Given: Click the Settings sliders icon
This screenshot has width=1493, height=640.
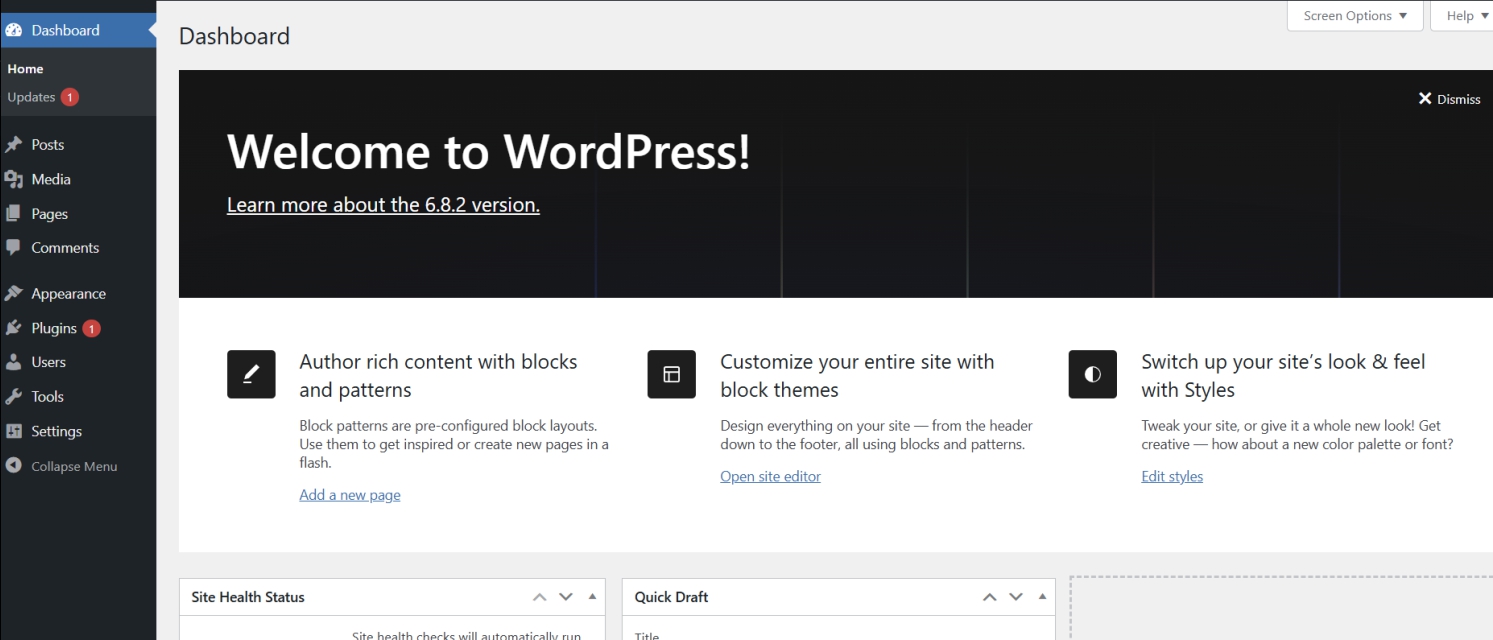Looking at the screenshot, I should pos(14,431).
